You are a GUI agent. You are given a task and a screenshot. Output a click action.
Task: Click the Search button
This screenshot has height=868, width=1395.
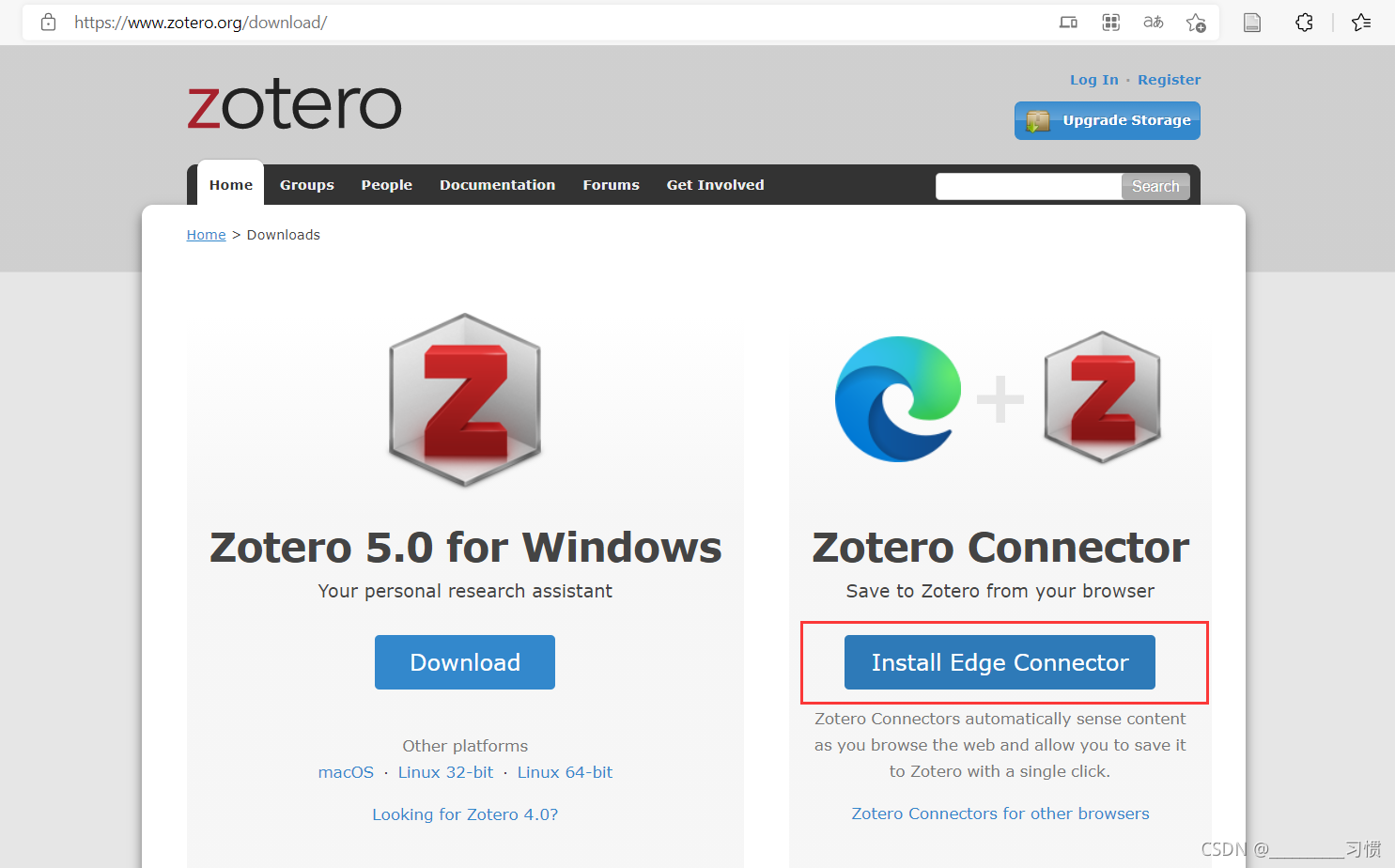[1155, 186]
